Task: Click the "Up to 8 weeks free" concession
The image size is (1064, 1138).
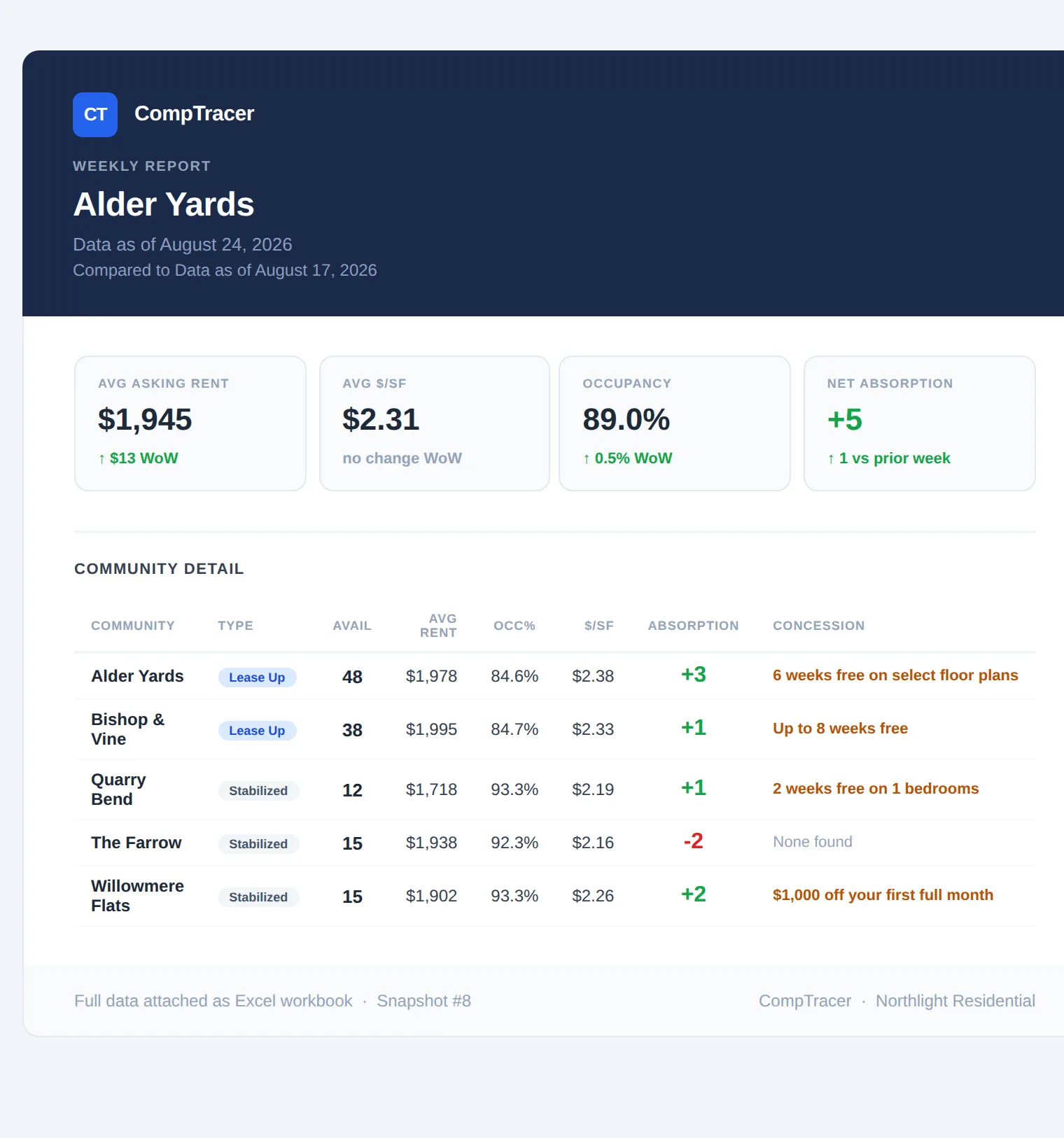Action: (x=840, y=729)
